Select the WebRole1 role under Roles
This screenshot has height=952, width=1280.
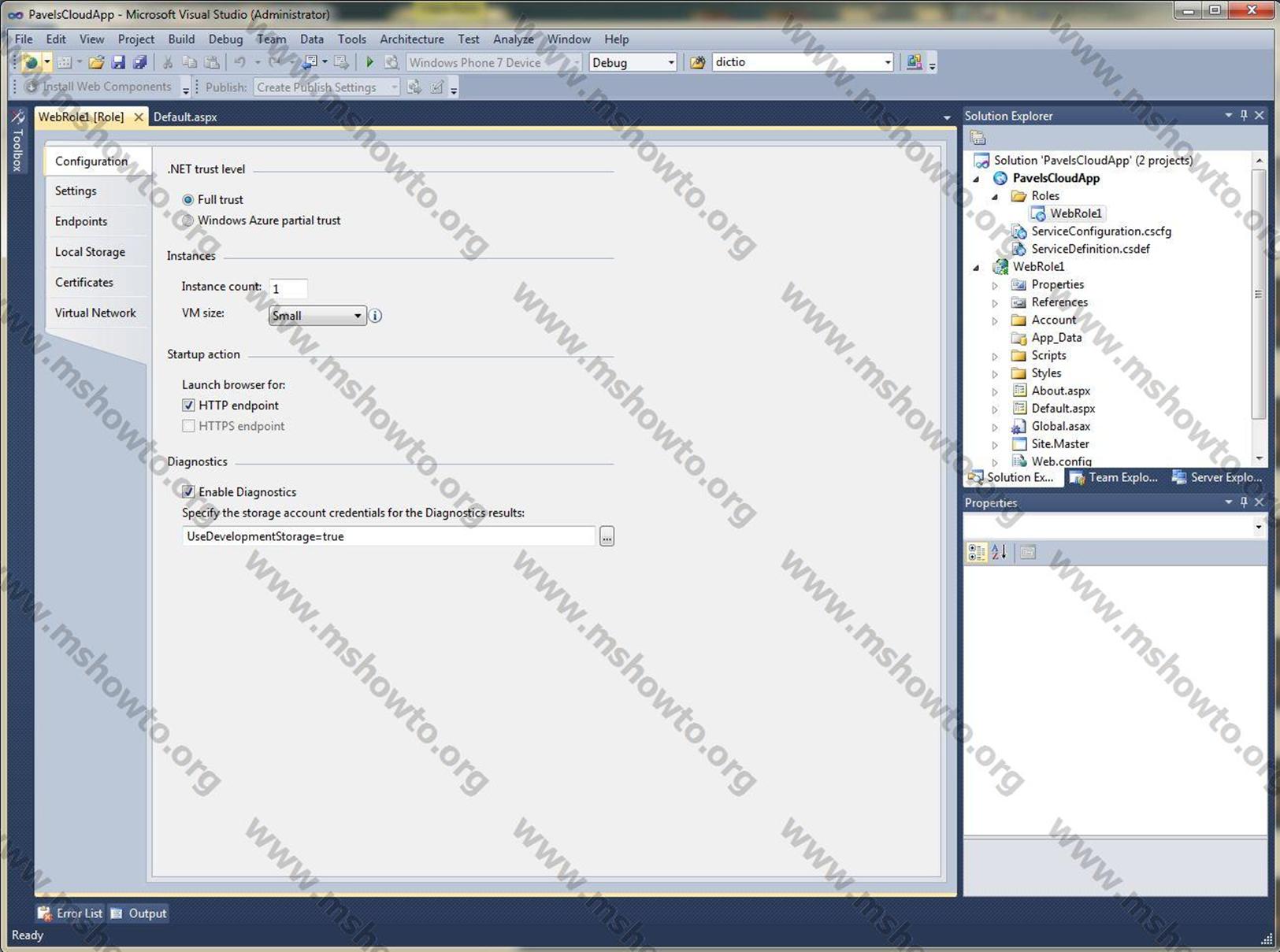point(1075,213)
